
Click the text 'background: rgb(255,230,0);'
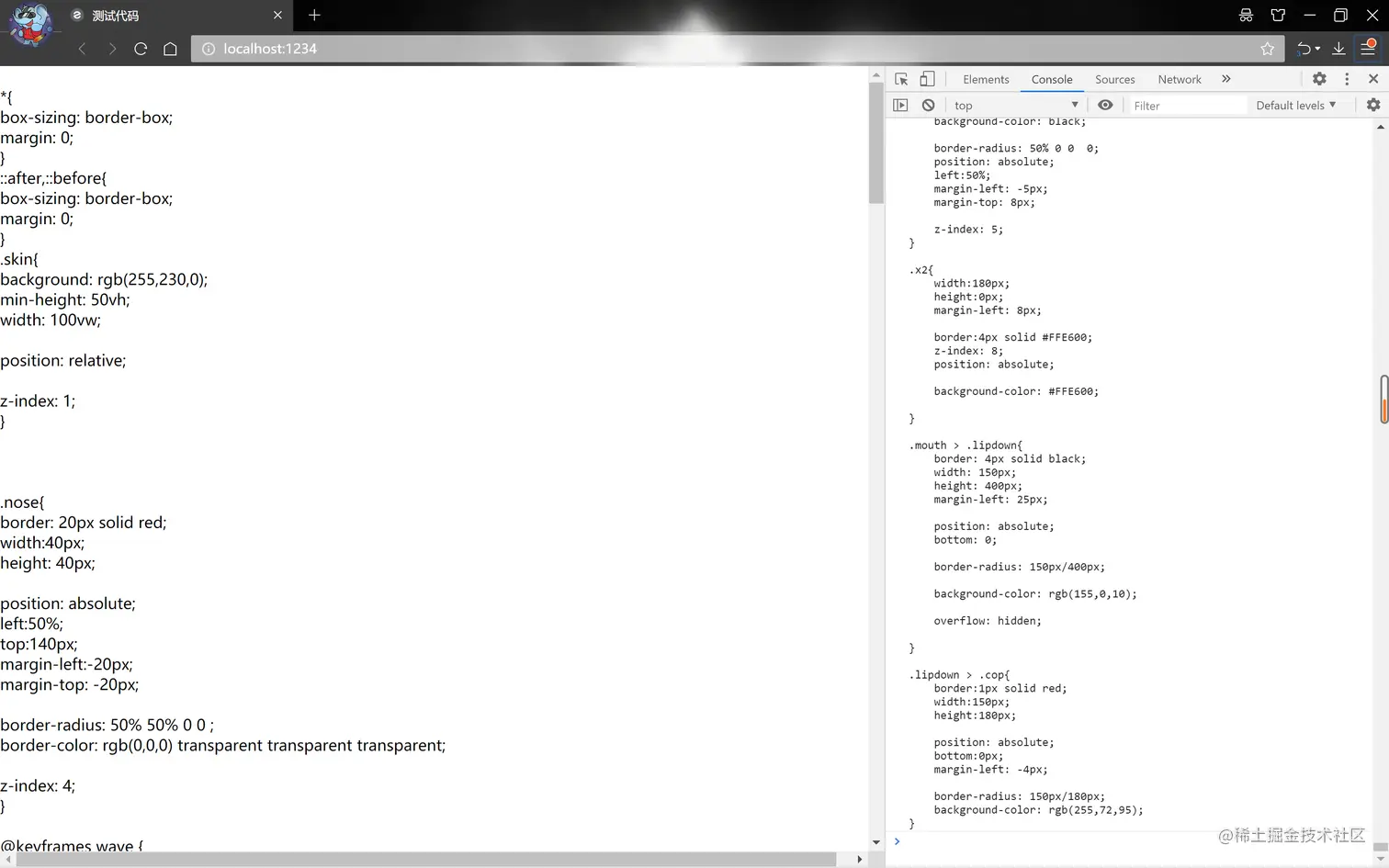[104, 279]
